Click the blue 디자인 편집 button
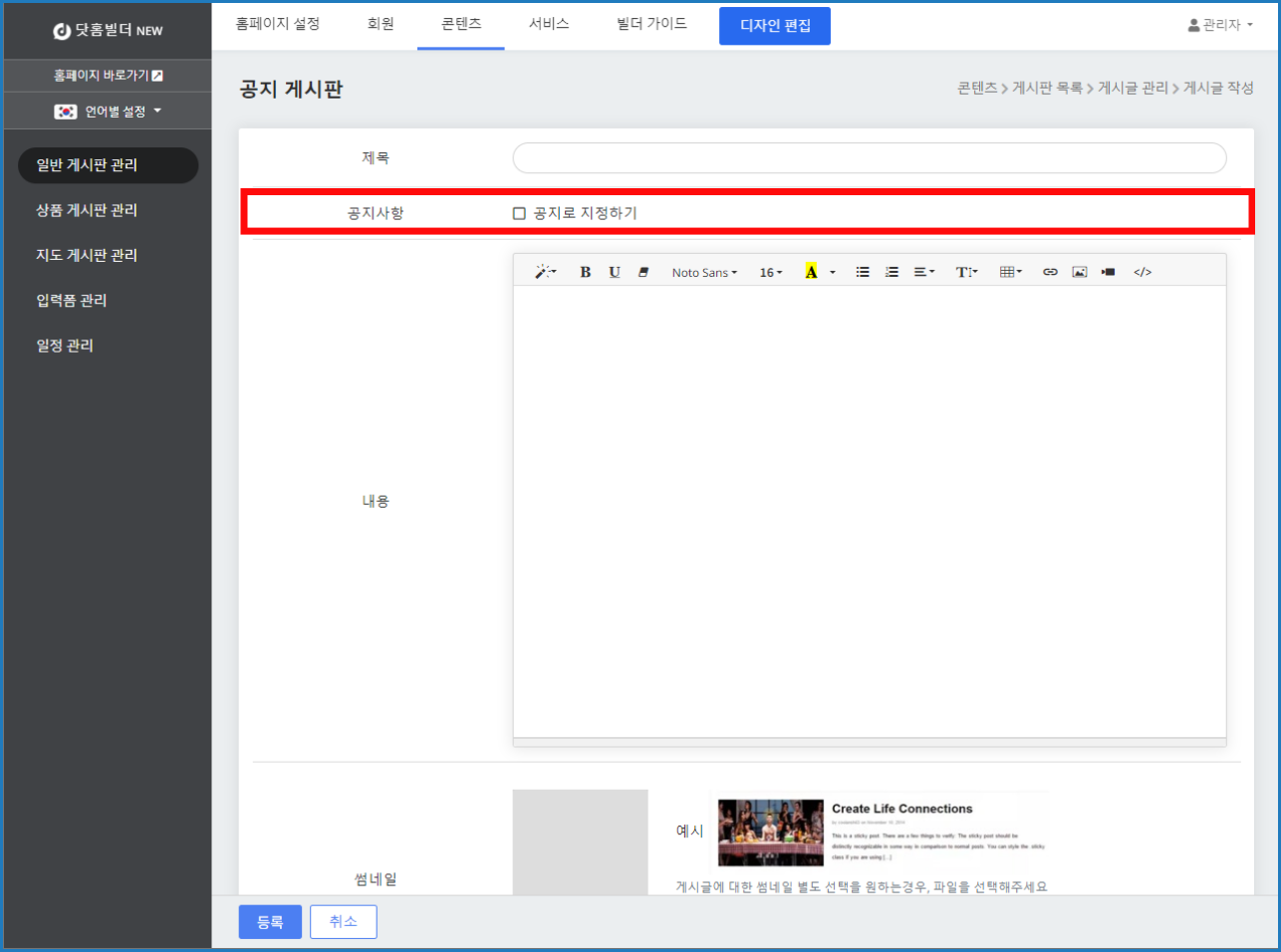 [775, 26]
